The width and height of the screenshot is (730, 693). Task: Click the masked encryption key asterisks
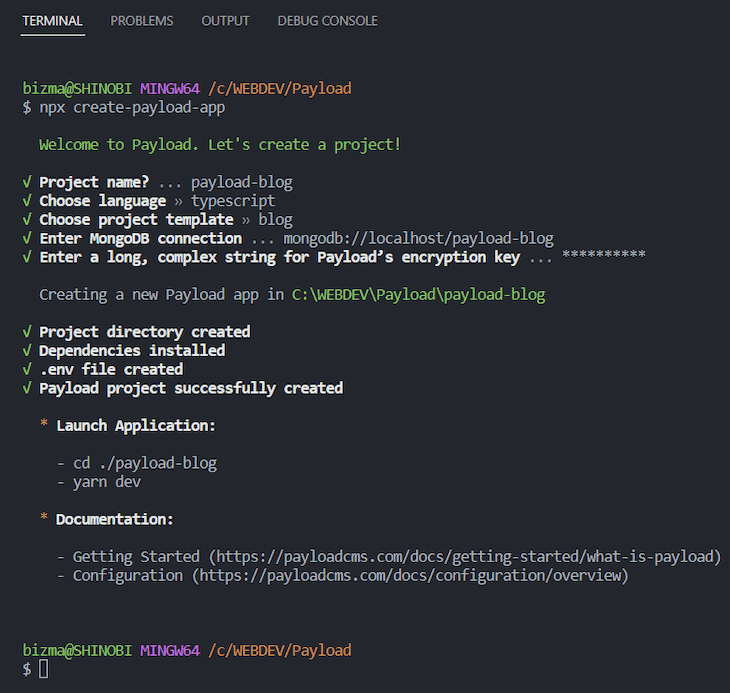coord(603,255)
